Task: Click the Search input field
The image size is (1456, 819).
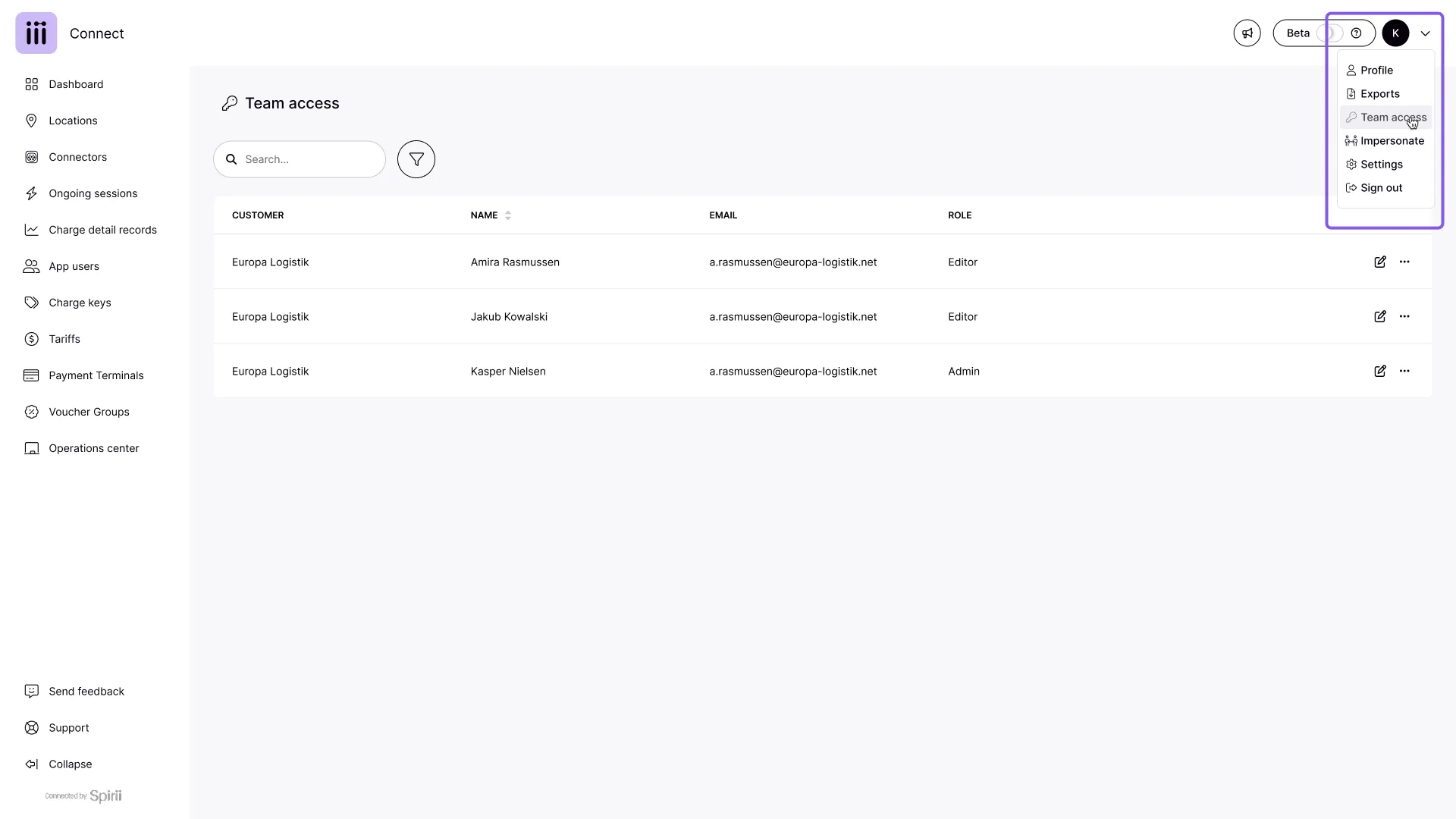Action: click(x=309, y=159)
